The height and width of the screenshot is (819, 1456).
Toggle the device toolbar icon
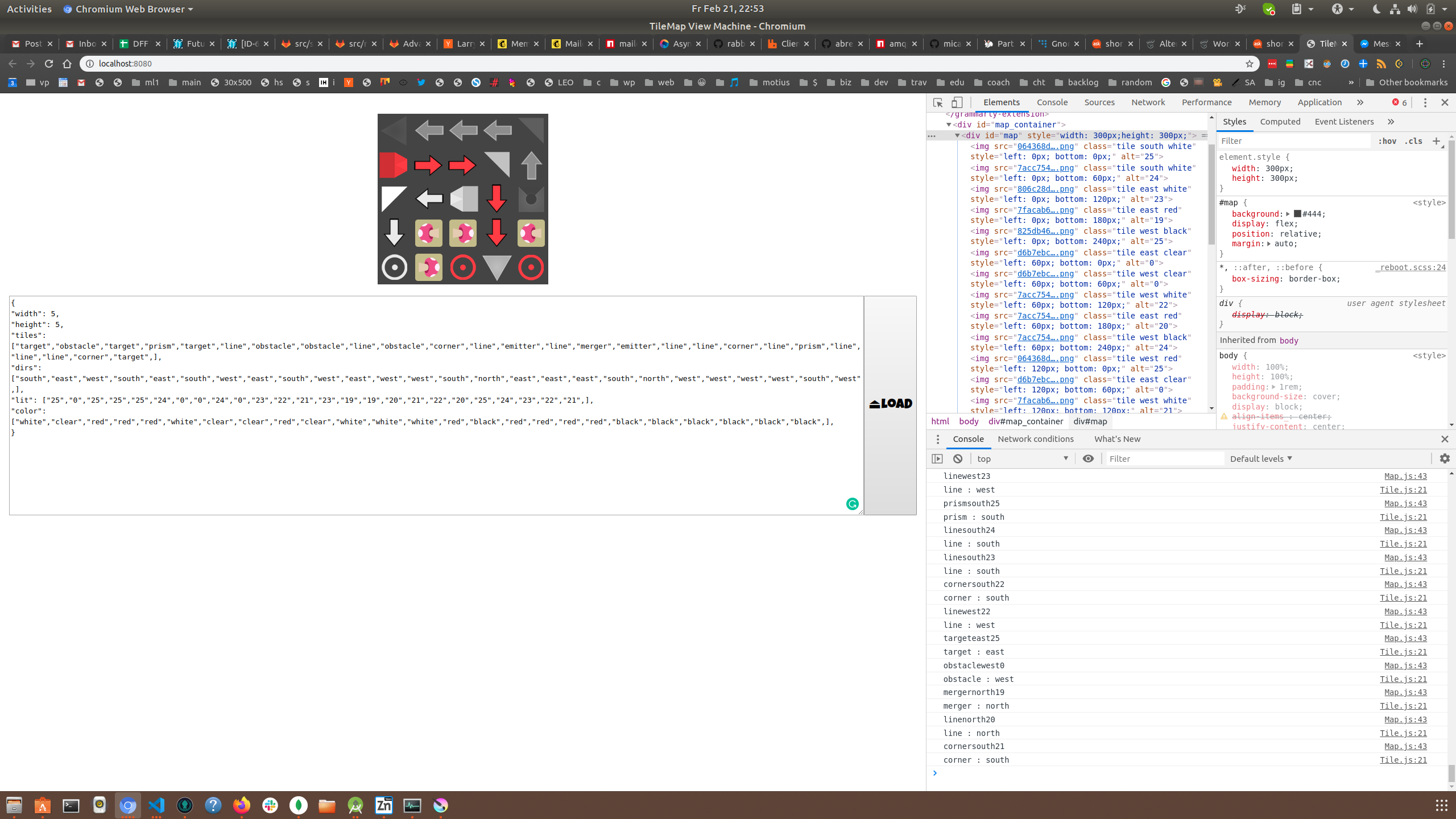pyautogui.click(x=957, y=102)
